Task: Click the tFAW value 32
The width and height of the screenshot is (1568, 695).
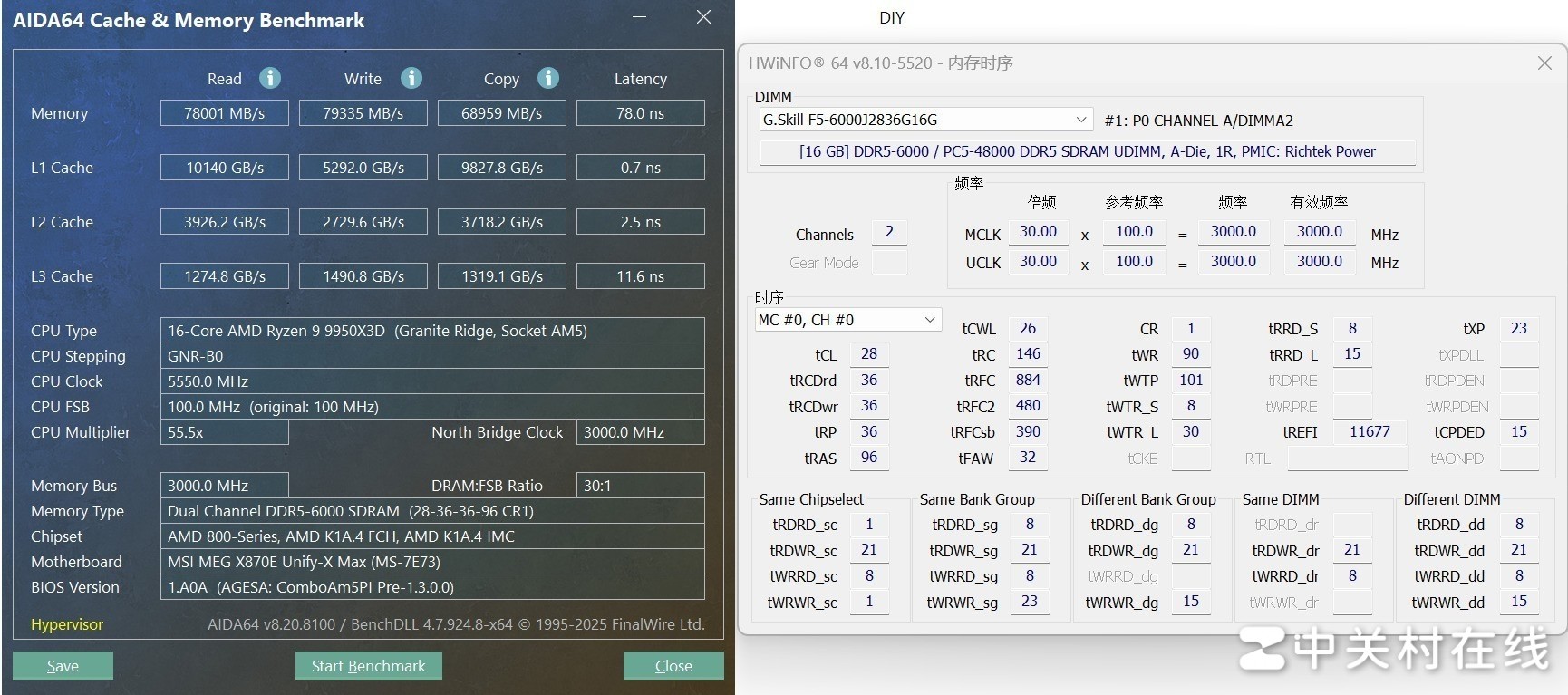Action: pyautogui.click(x=1028, y=458)
